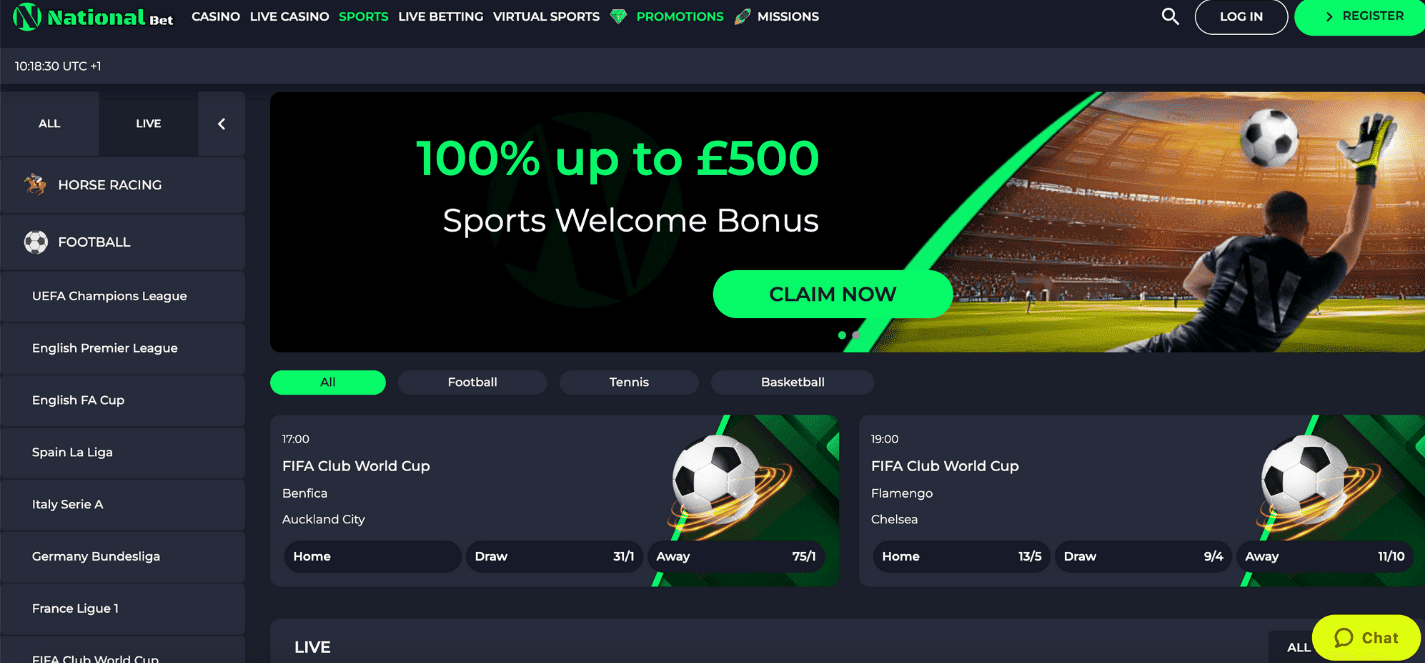Click the LOG IN button
This screenshot has width=1425, height=663.
click(x=1241, y=17)
